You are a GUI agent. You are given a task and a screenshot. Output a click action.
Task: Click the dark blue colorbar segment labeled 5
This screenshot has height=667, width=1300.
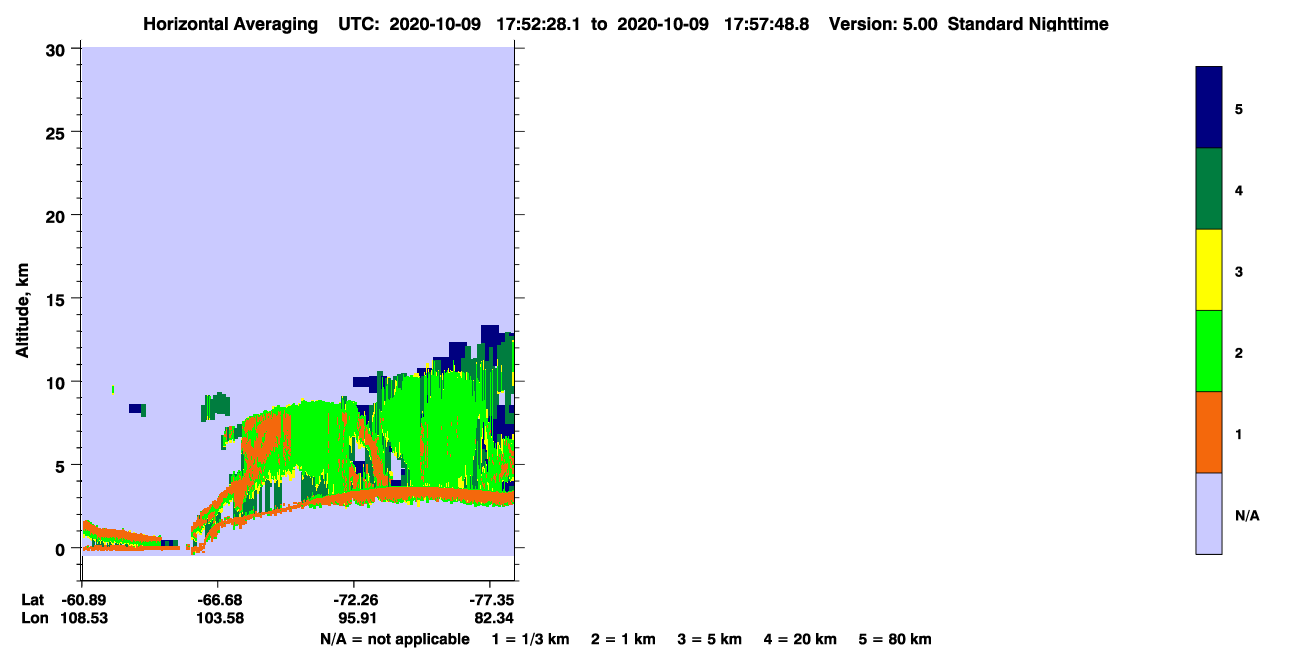pos(1208,108)
